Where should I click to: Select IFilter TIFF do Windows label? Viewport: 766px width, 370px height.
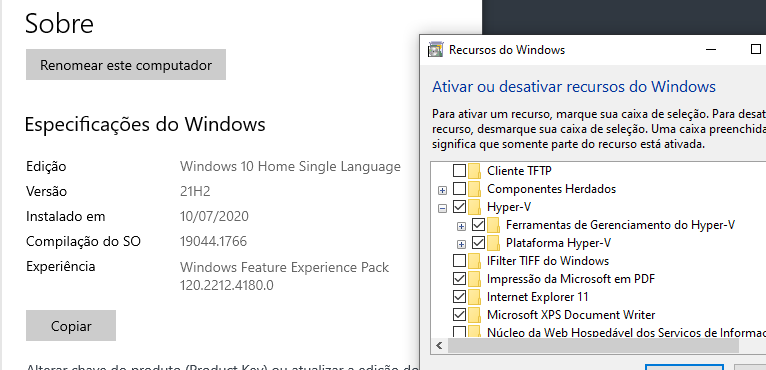(548, 261)
